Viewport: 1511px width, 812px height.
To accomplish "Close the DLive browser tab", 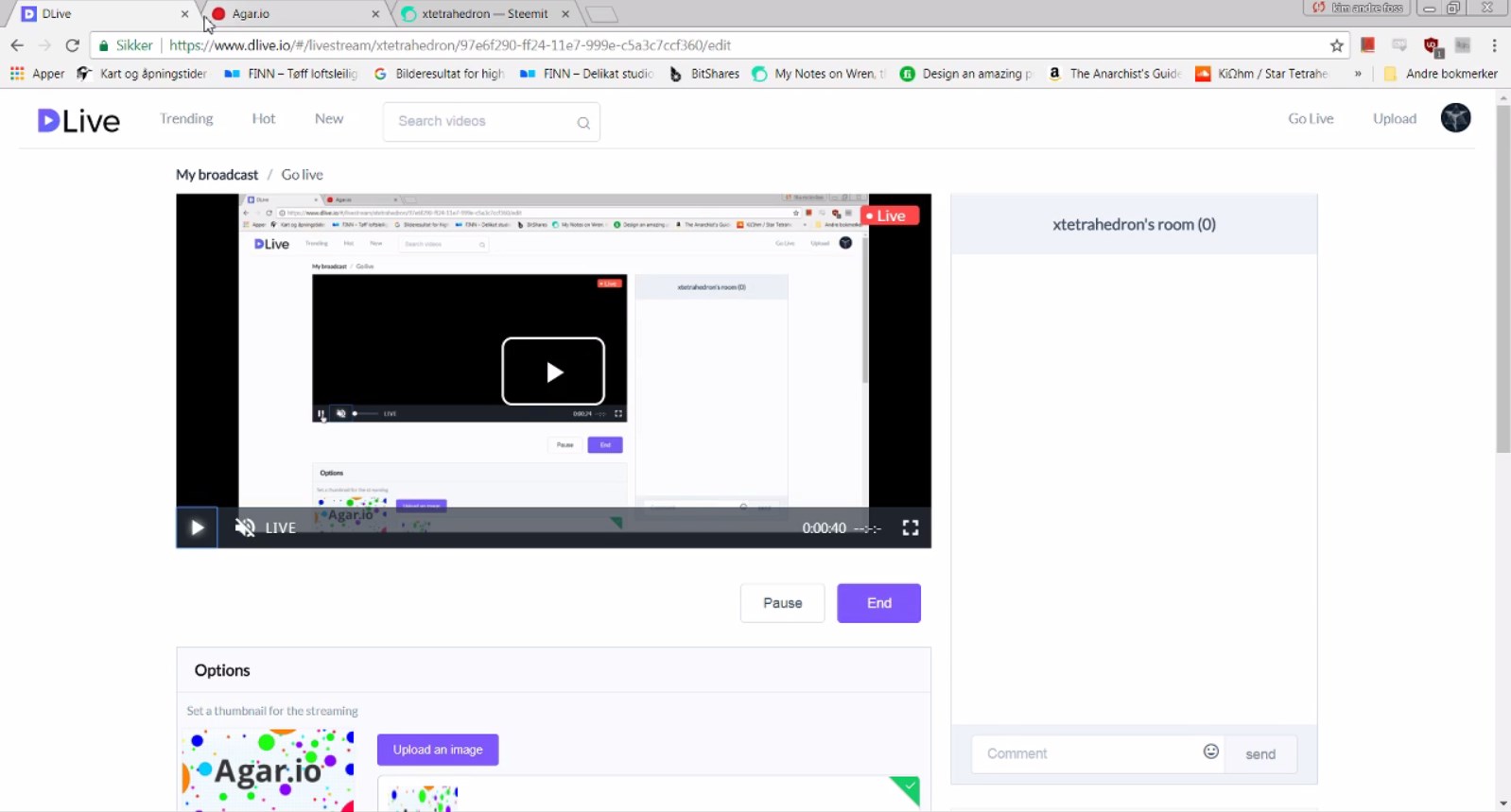I will click(x=184, y=14).
